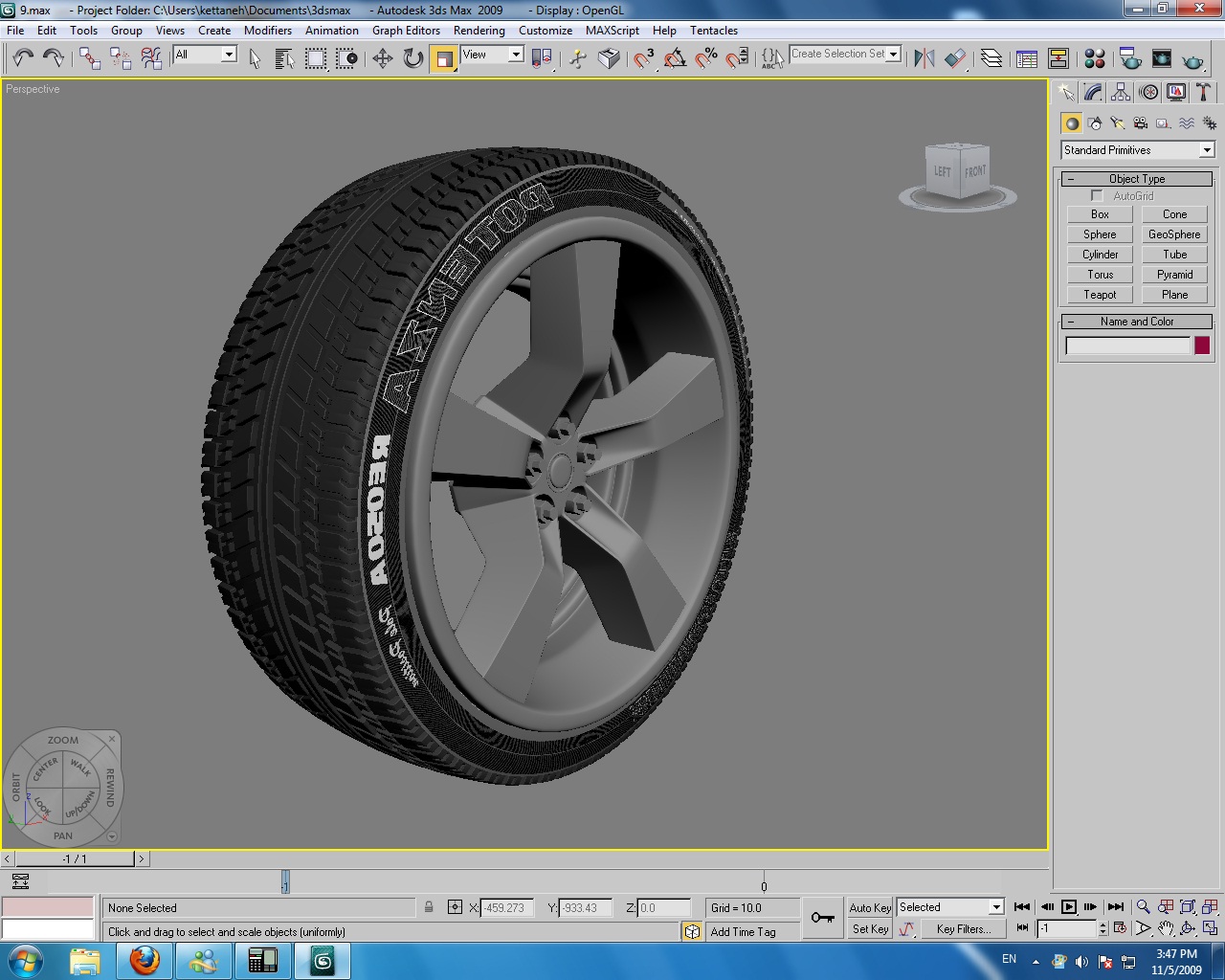This screenshot has height=980, width=1225.
Task: Click the highlighted Select and Scale tool
Action: [x=443, y=58]
